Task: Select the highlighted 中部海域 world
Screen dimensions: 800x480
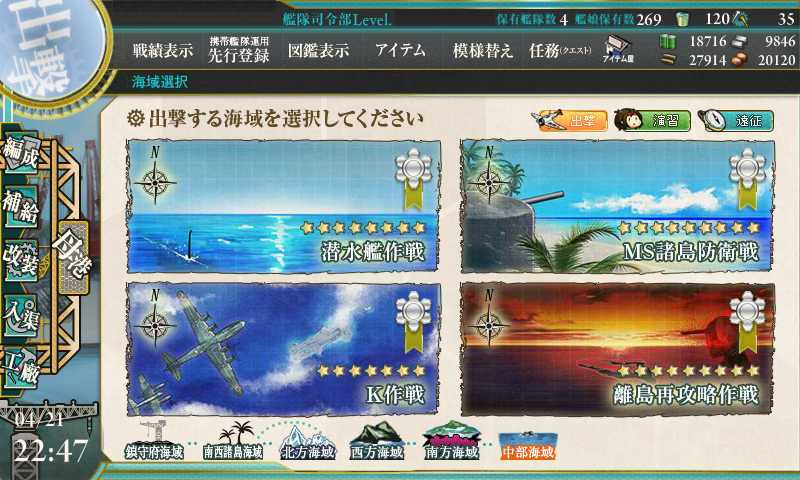Action: pos(528,445)
